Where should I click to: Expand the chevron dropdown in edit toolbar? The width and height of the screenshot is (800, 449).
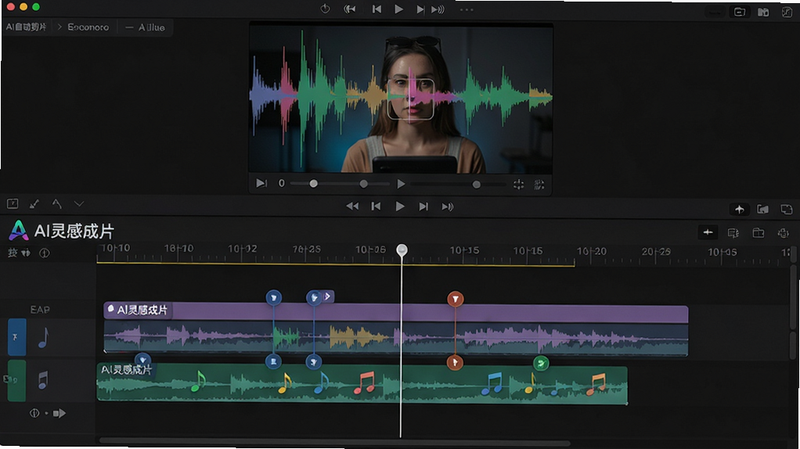click(79, 204)
